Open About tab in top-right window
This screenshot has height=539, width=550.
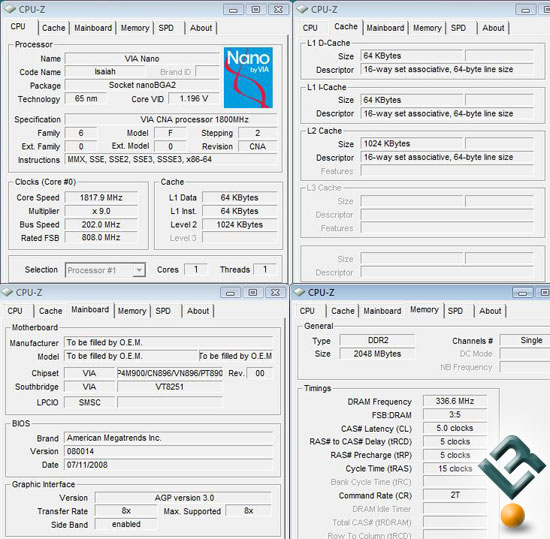(493, 28)
